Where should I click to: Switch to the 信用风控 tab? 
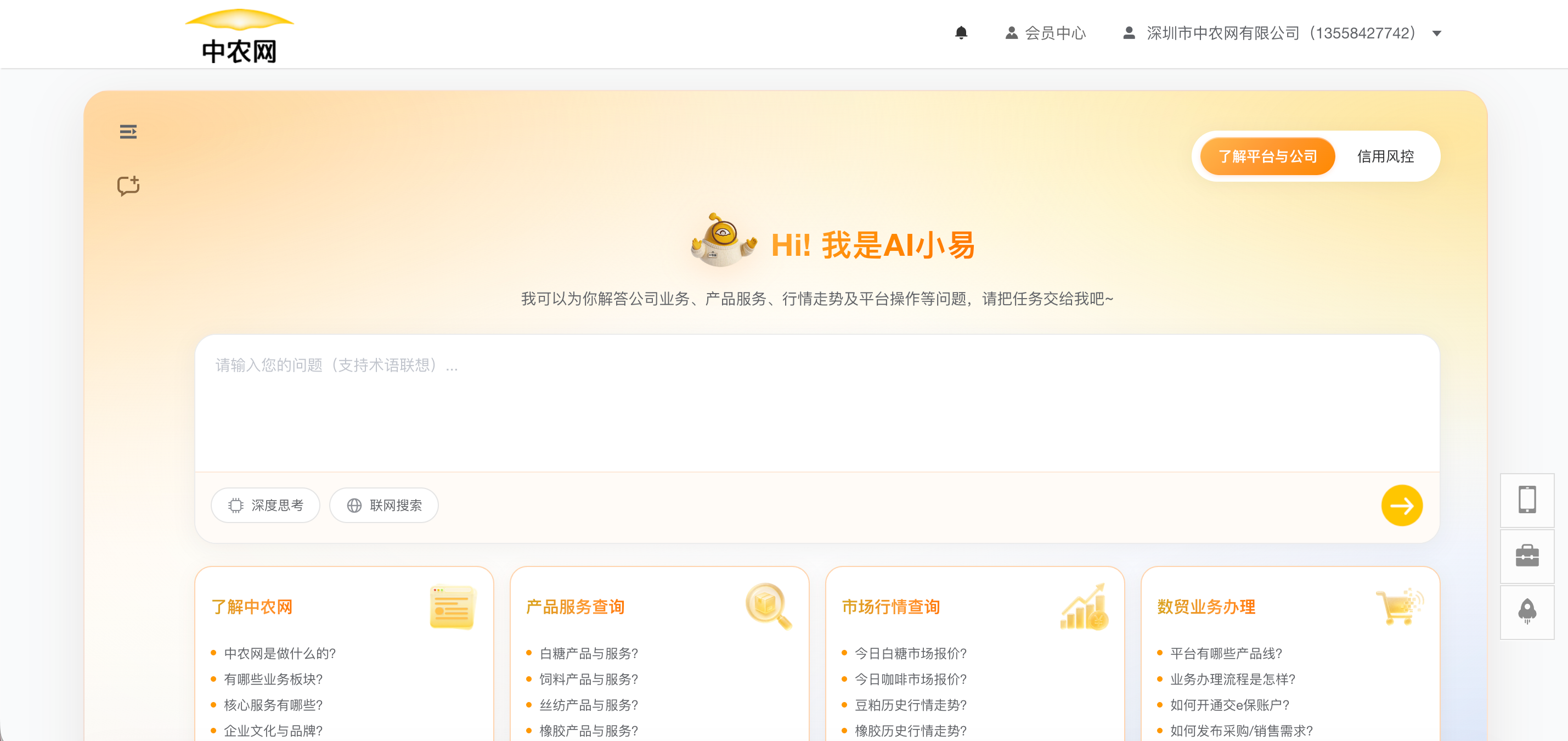(x=1385, y=156)
